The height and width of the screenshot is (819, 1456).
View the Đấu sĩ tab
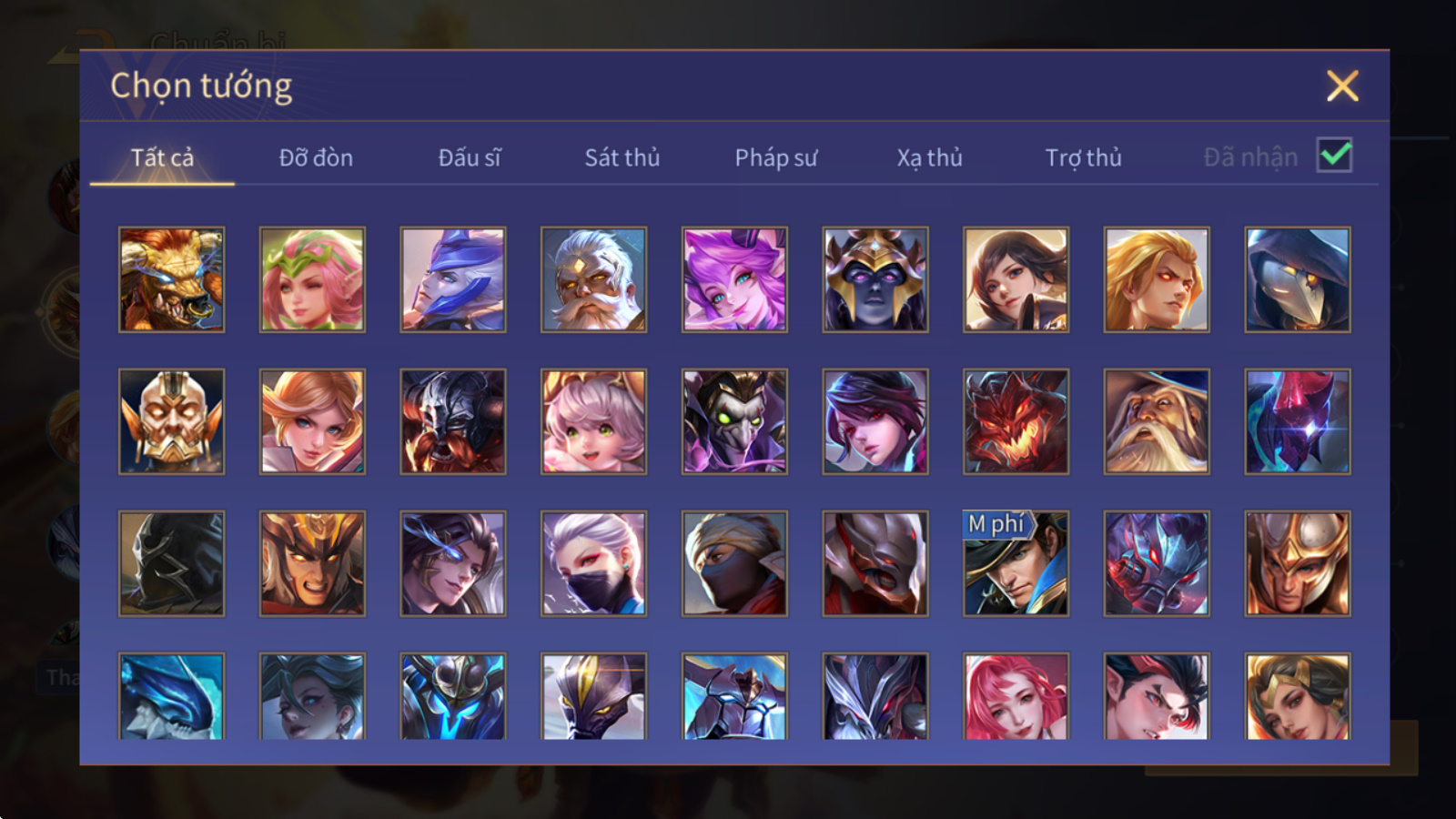coord(470,157)
